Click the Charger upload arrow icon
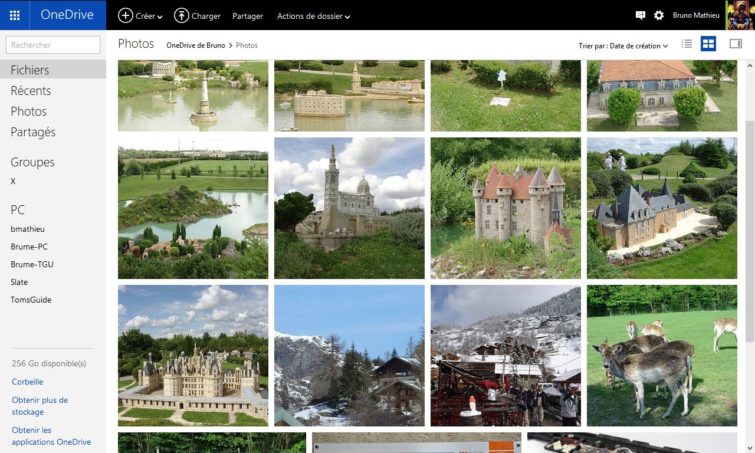755x453 pixels. tap(181, 16)
